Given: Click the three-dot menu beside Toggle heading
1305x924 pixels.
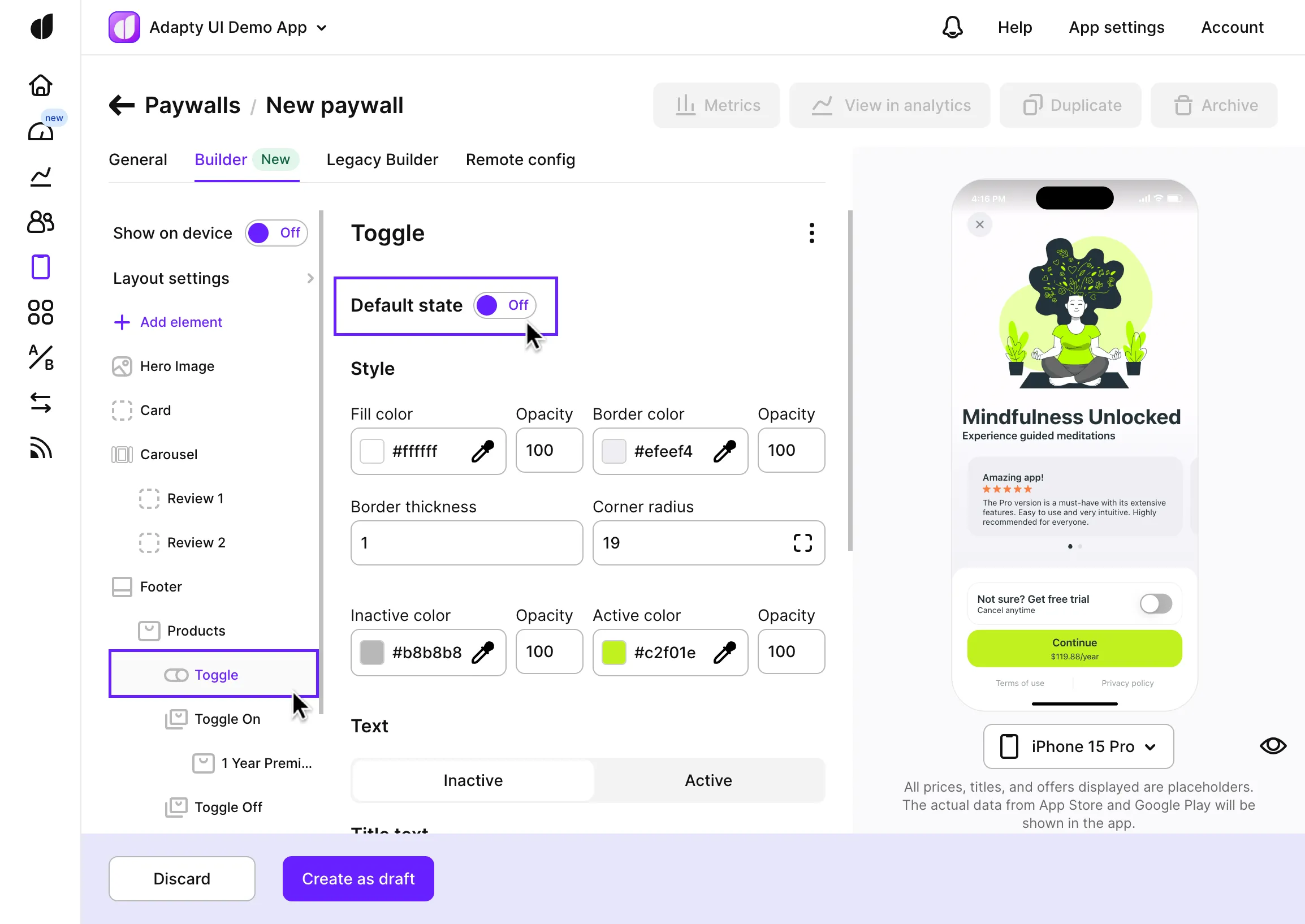Looking at the screenshot, I should tap(811, 234).
